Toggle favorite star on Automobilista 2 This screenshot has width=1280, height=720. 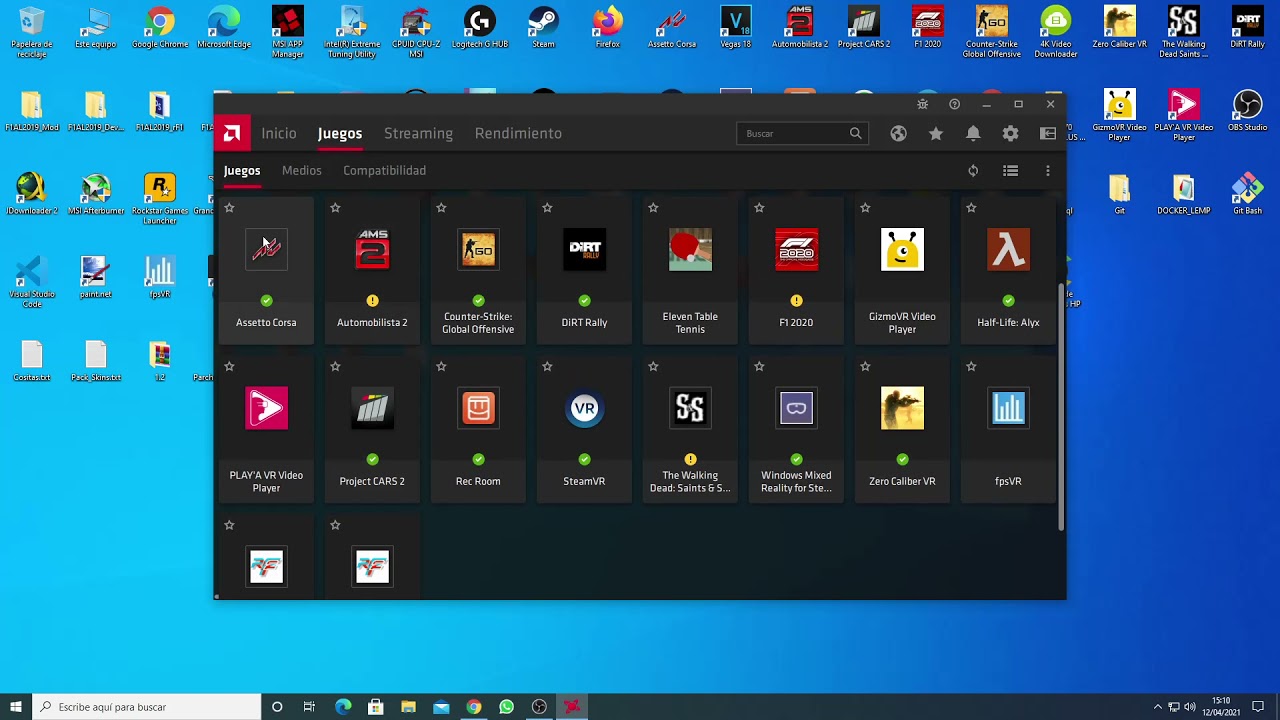(335, 208)
